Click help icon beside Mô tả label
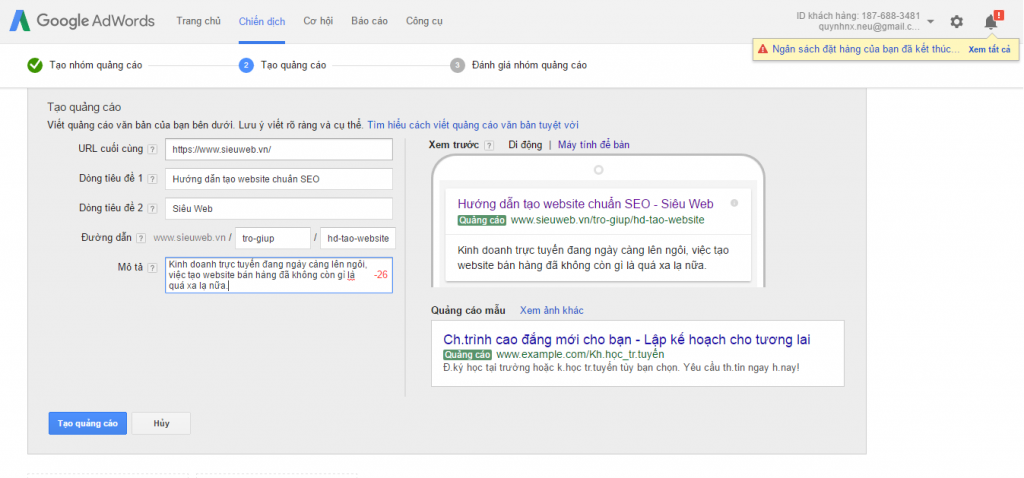The image size is (1024, 478). point(153,267)
